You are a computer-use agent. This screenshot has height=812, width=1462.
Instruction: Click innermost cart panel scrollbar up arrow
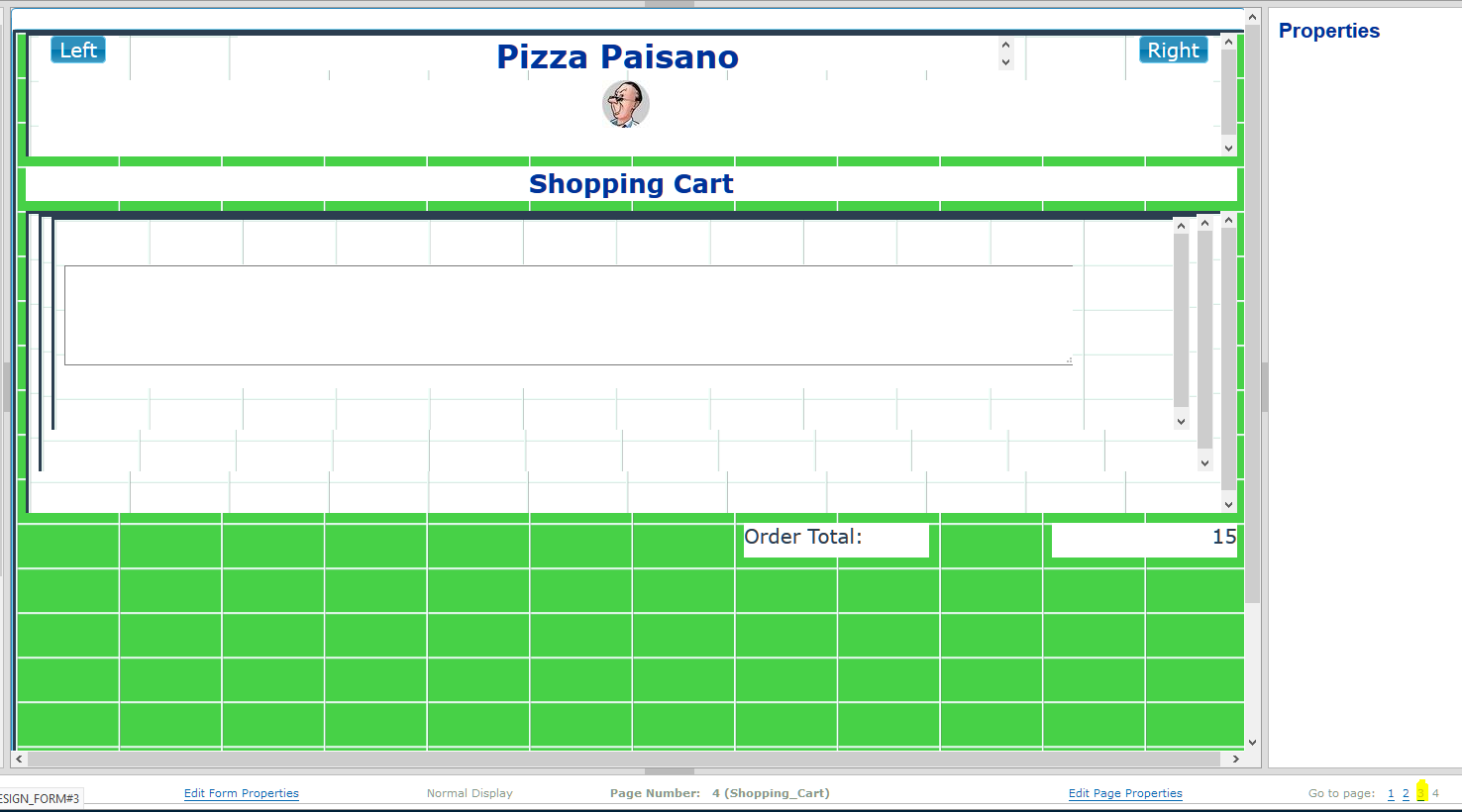1181,226
